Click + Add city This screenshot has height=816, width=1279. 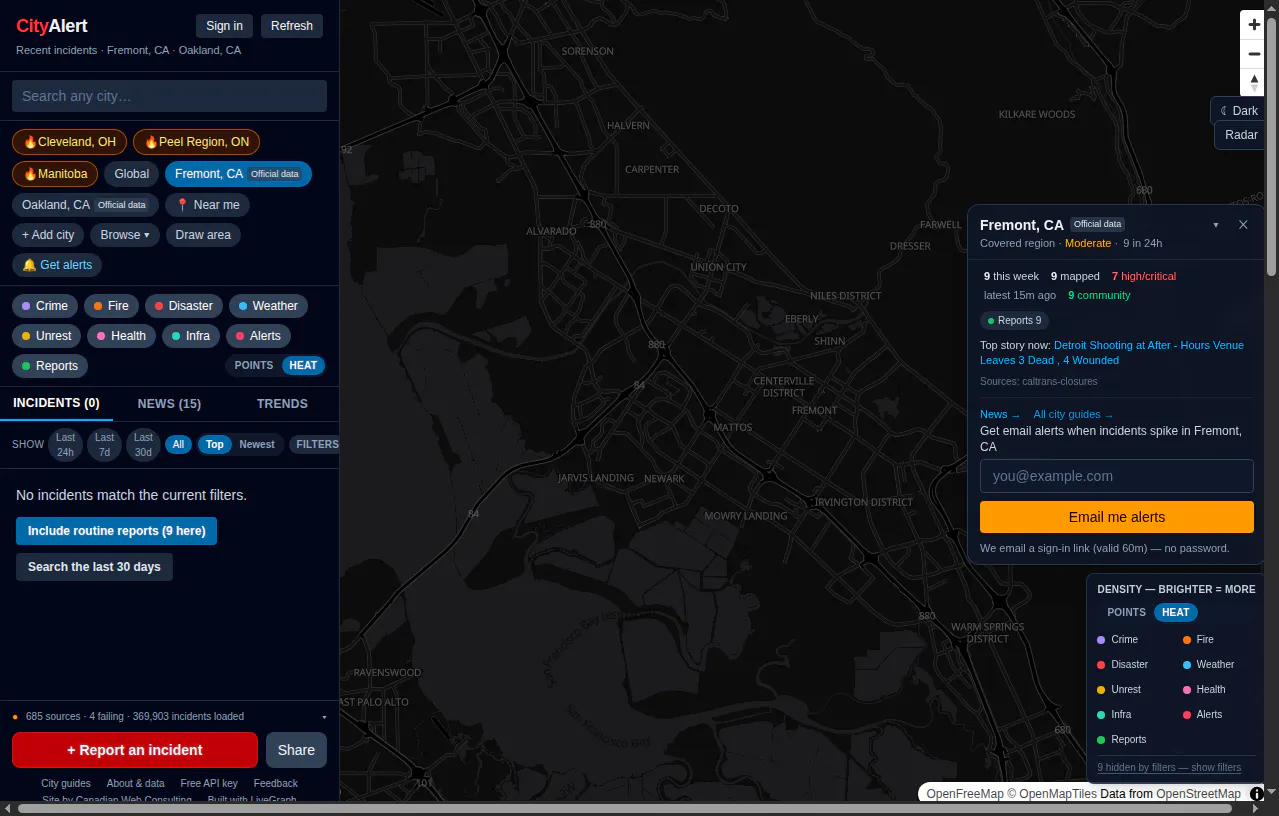(x=48, y=235)
